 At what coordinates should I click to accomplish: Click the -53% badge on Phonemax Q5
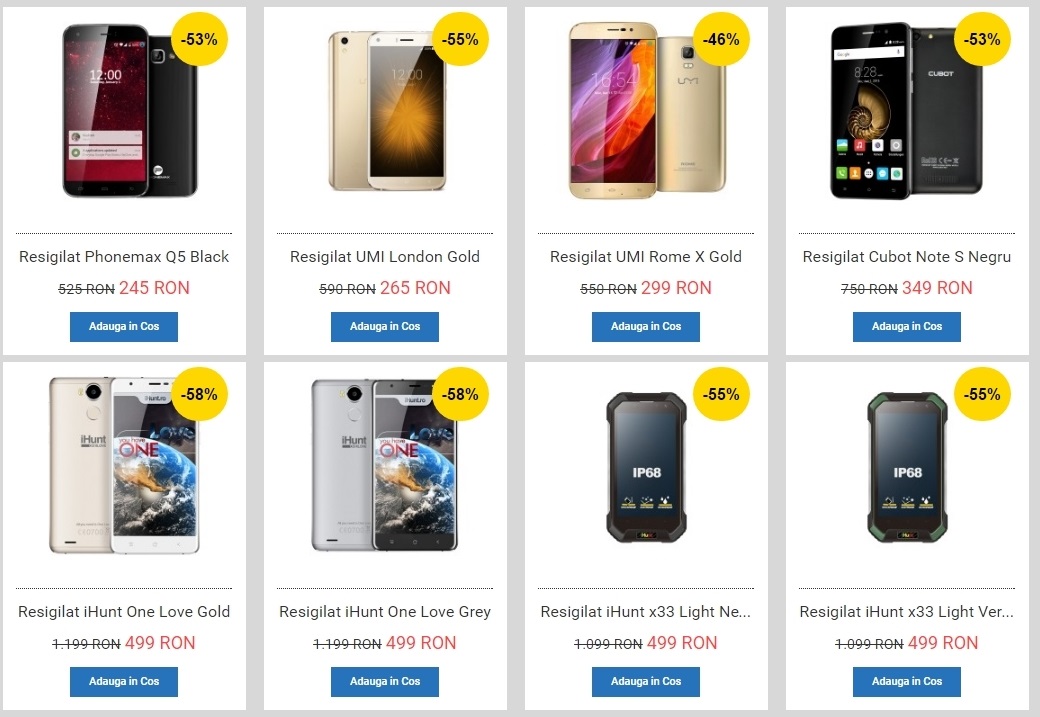pos(201,40)
